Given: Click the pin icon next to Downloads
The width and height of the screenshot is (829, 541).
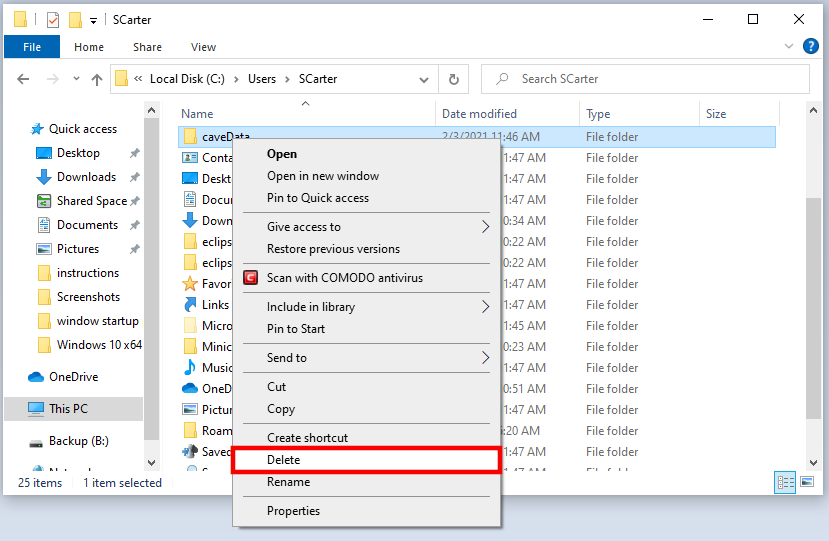Looking at the screenshot, I should point(135,177).
